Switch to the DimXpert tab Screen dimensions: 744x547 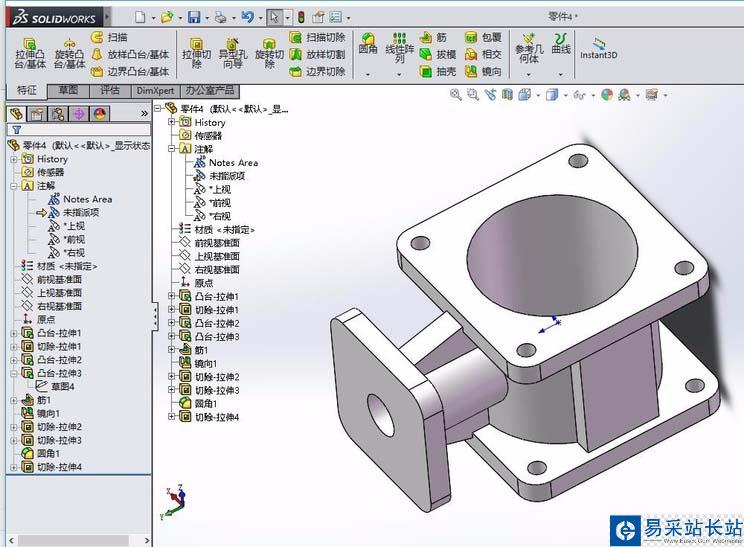[155, 91]
